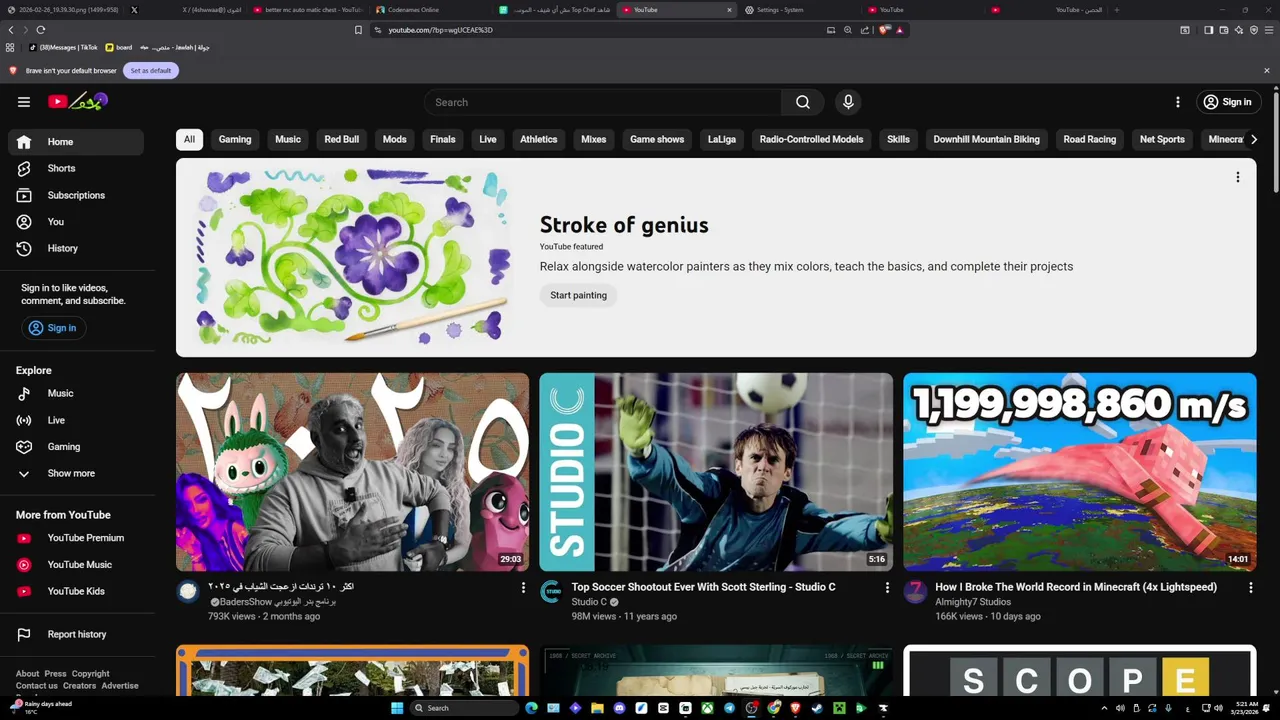The height and width of the screenshot is (720, 1280).
Task: Open the Copyright footer link
Action: pyautogui.click(x=91, y=674)
